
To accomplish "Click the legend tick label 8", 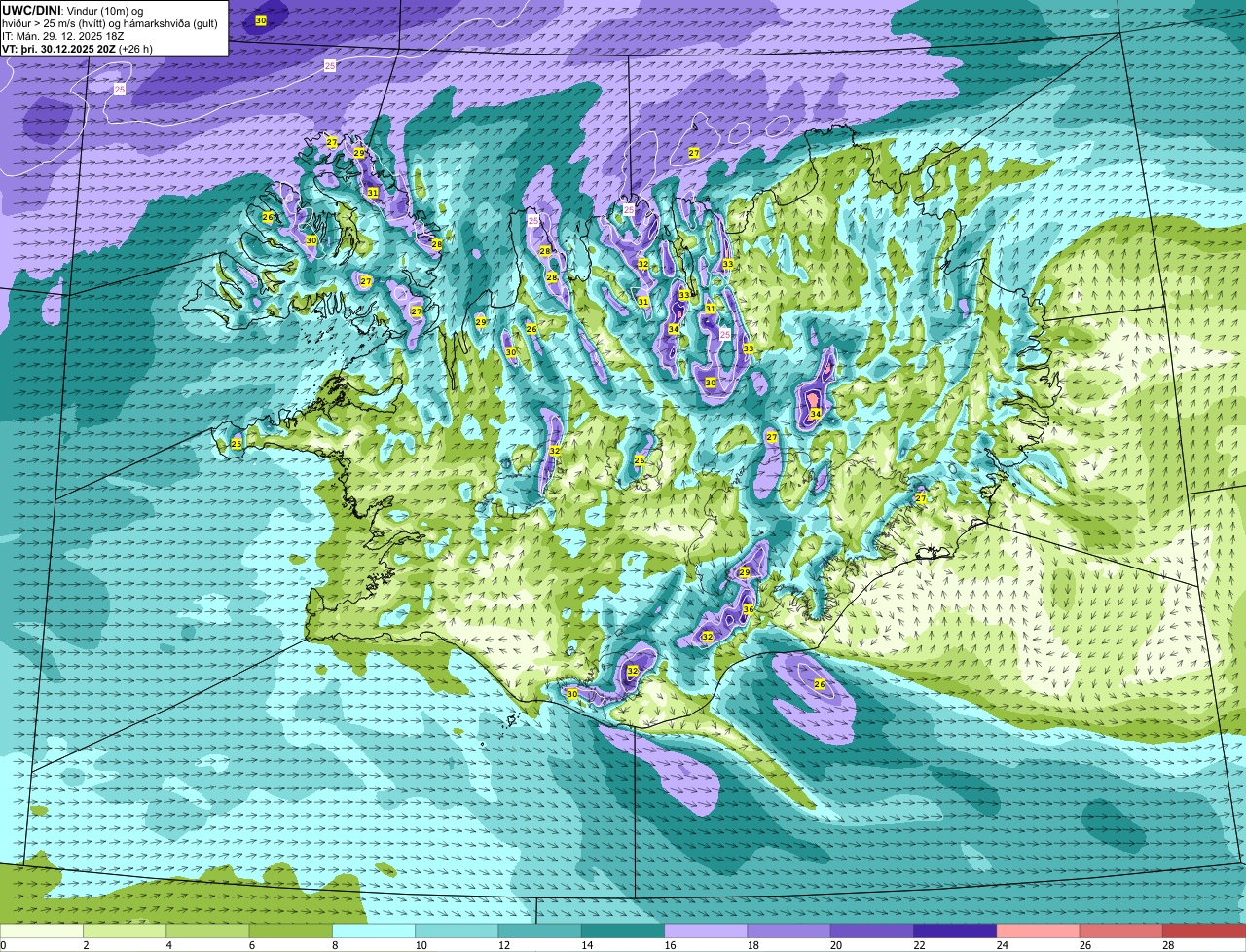I will [x=335, y=945].
